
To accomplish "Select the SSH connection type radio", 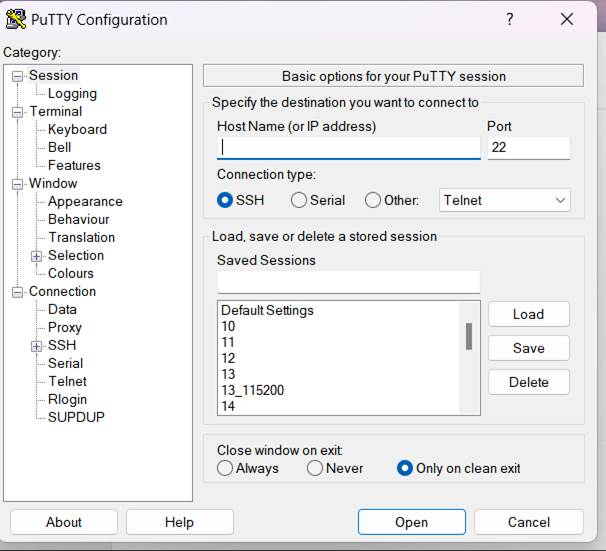I will point(225,200).
